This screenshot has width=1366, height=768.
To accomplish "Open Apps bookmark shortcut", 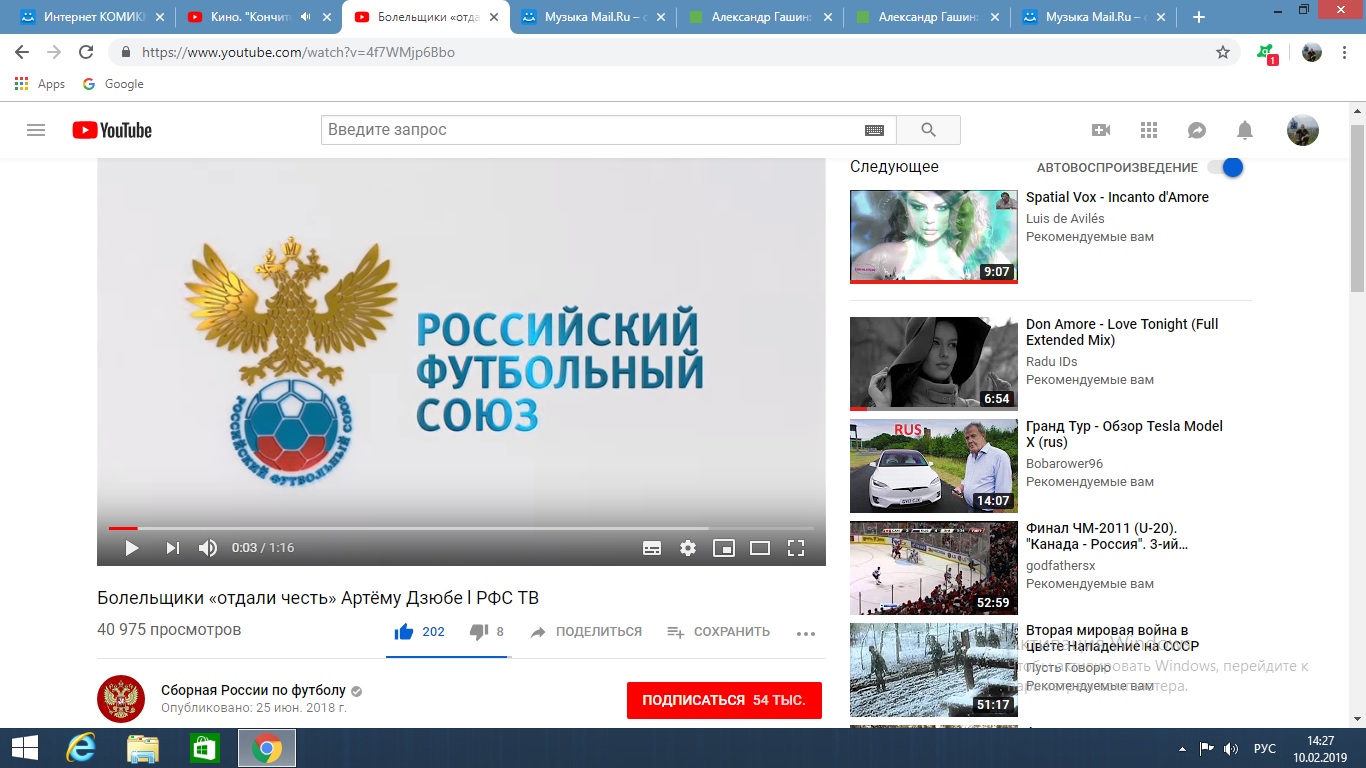I will (x=40, y=84).
